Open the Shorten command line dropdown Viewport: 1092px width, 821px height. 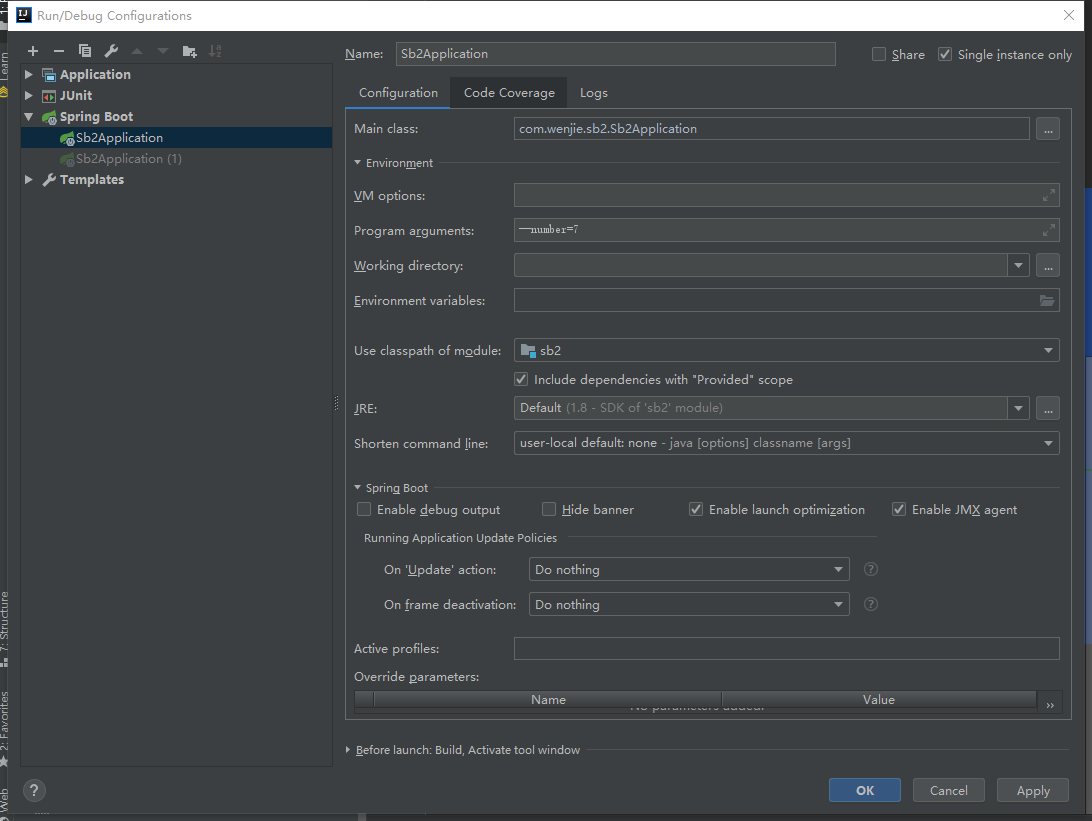point(1048,443)
